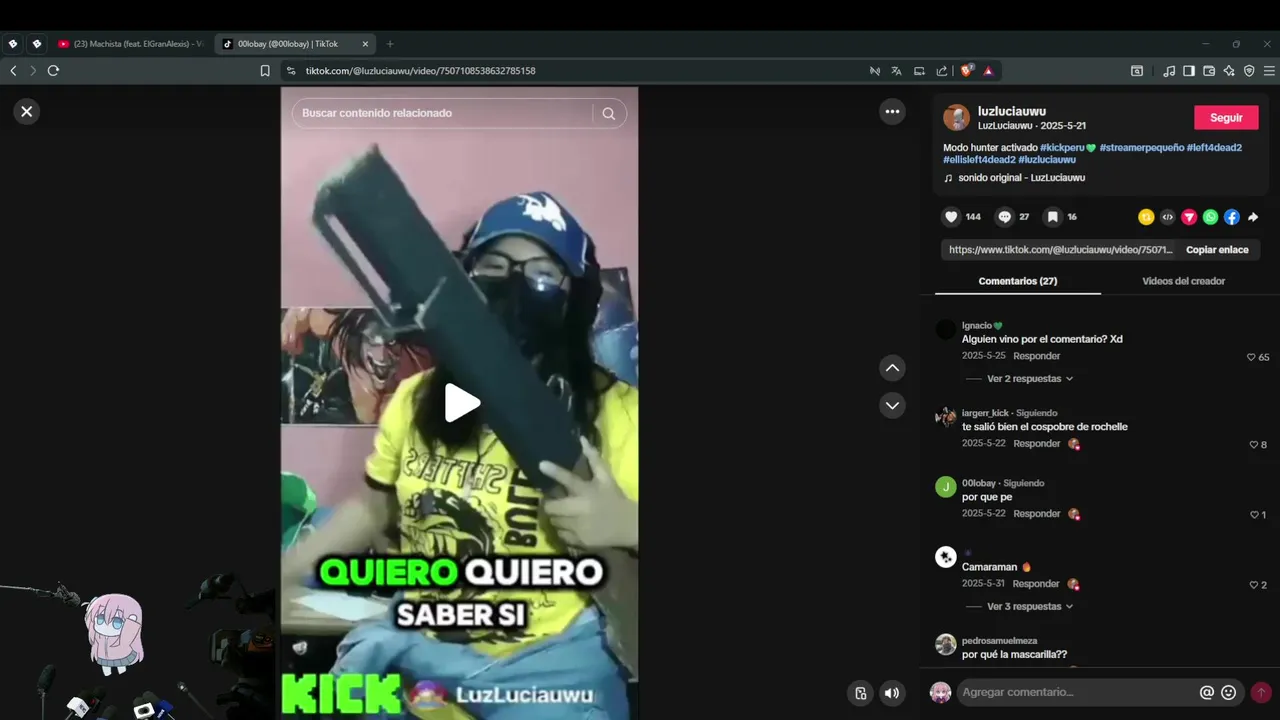This screenshot has width=1280, height=720.
Task: Open Brave Wallet icon
Action: 1209,71
